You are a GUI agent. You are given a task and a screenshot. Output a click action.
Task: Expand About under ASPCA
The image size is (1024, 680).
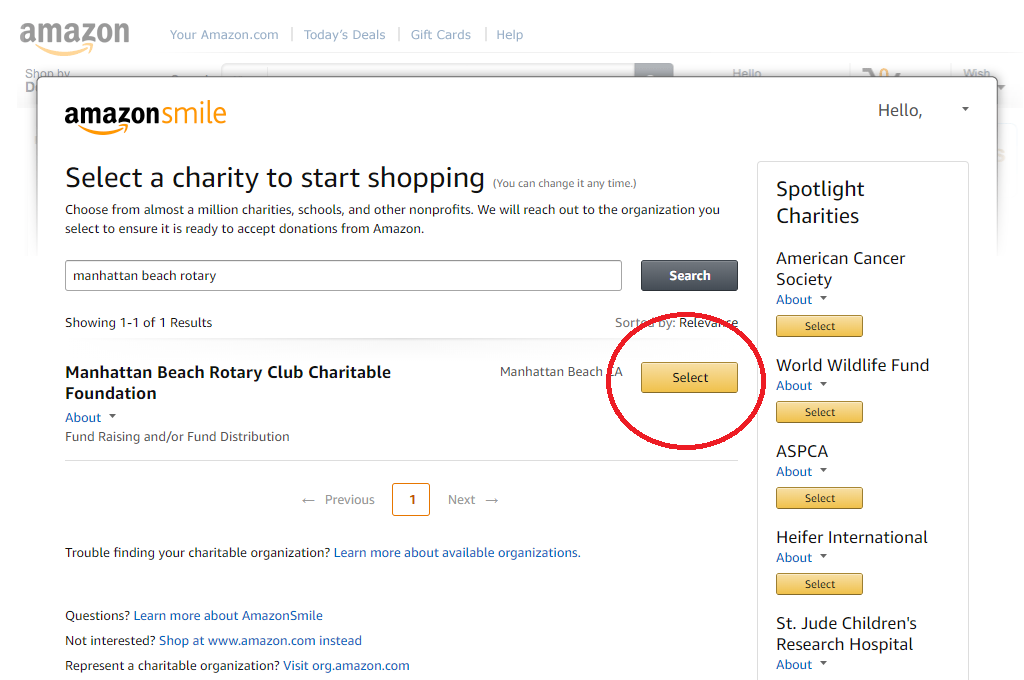point(802,472)
